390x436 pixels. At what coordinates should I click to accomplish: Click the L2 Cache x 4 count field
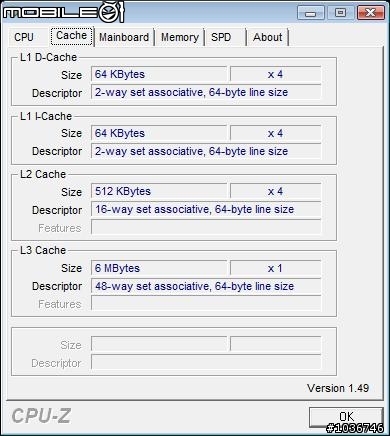pyautogui.click(x=275, y=191)
